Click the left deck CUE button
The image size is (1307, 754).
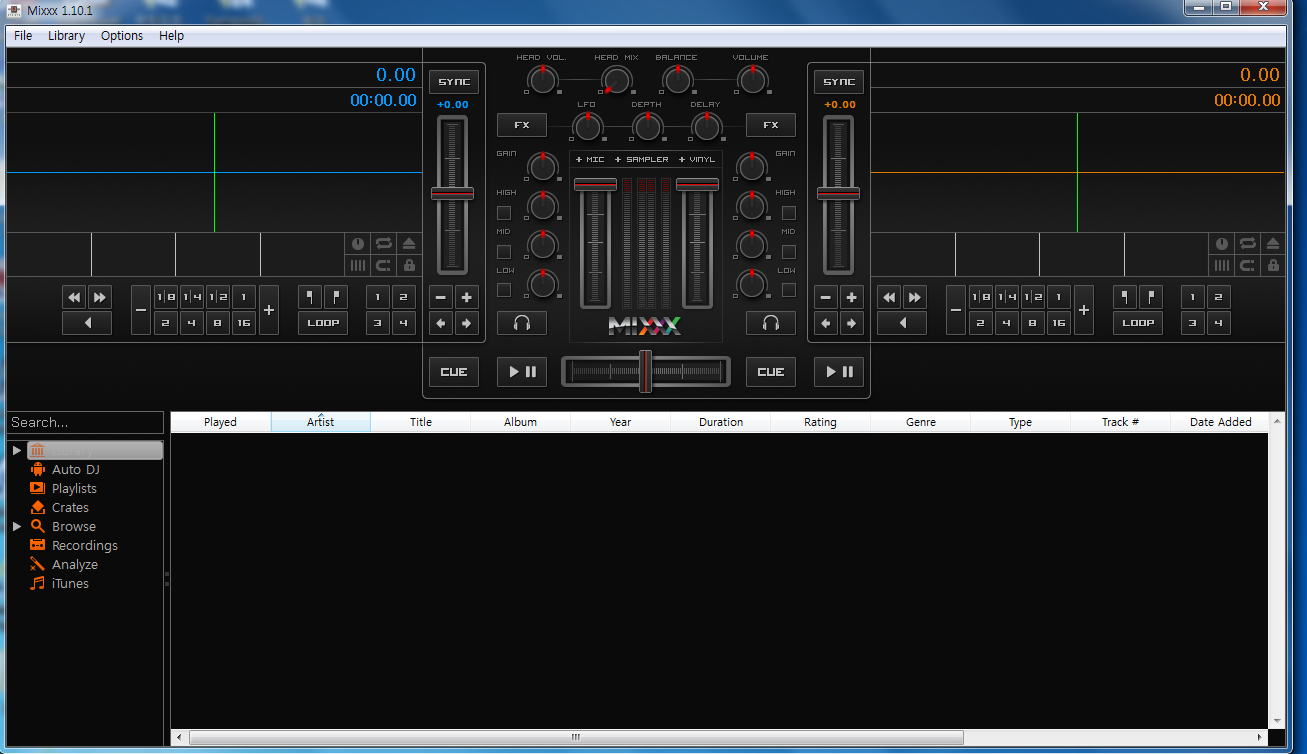click(454, 372)
